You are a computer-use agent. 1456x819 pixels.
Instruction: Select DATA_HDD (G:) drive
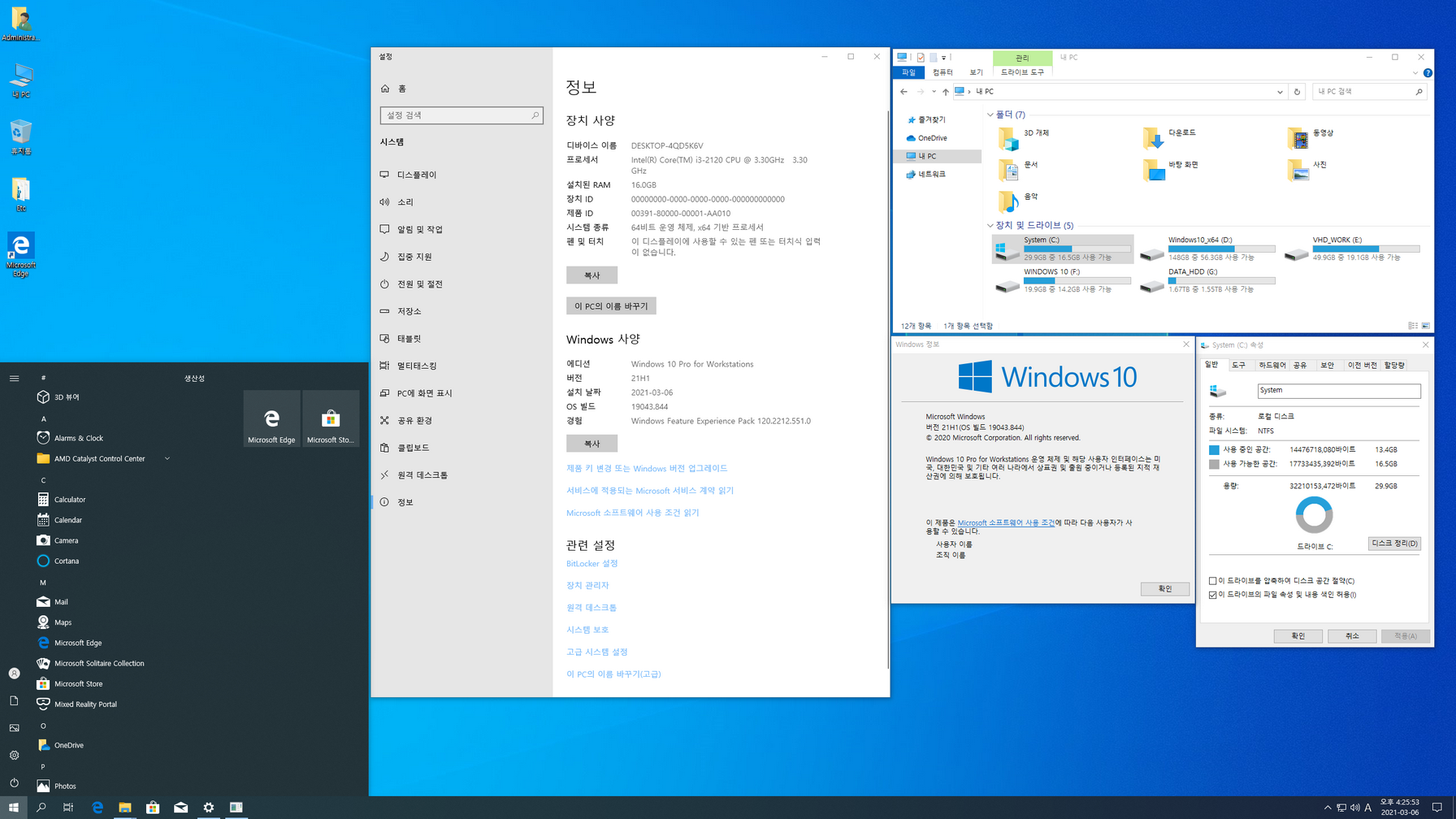1207,280
